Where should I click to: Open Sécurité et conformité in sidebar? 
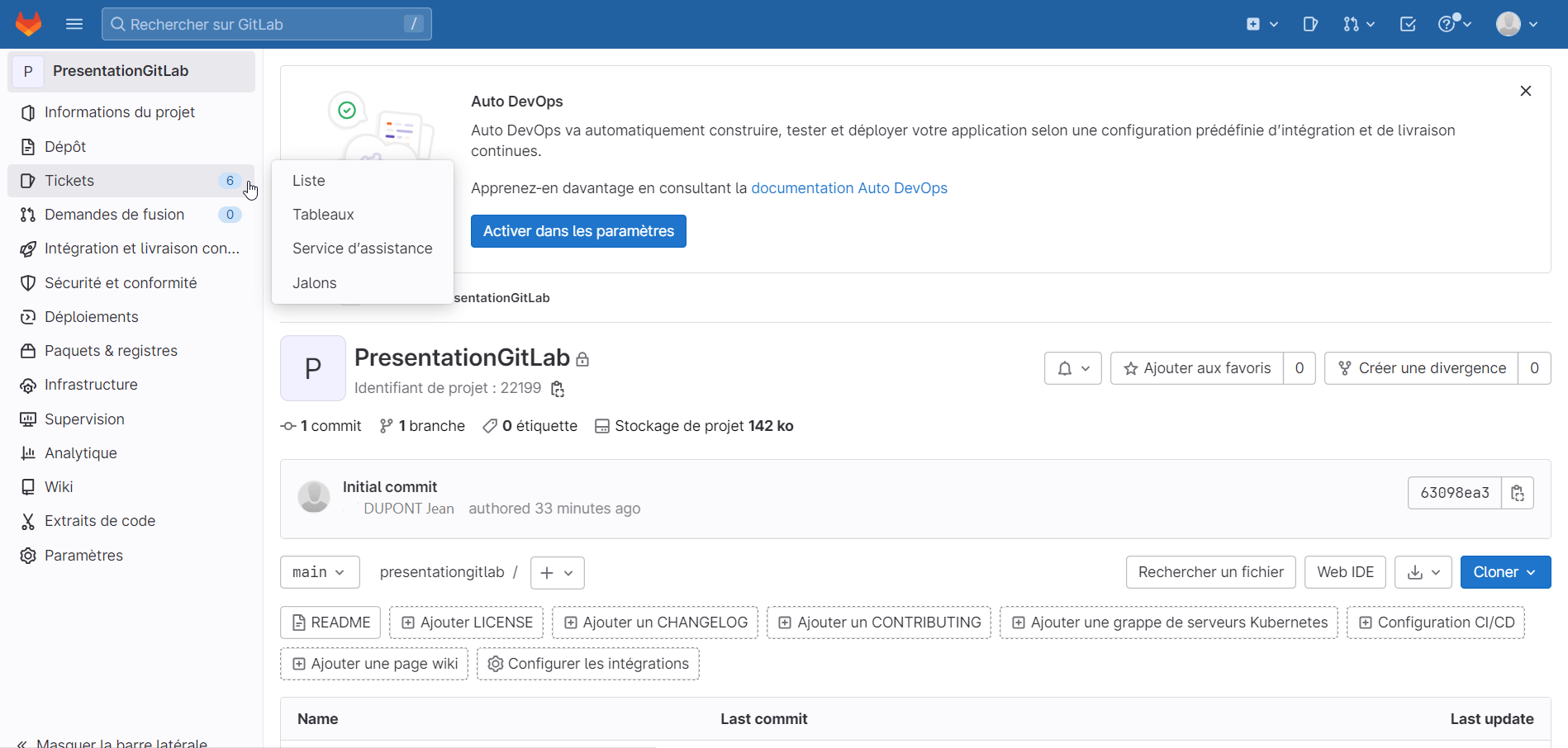(x=131, y=283)
